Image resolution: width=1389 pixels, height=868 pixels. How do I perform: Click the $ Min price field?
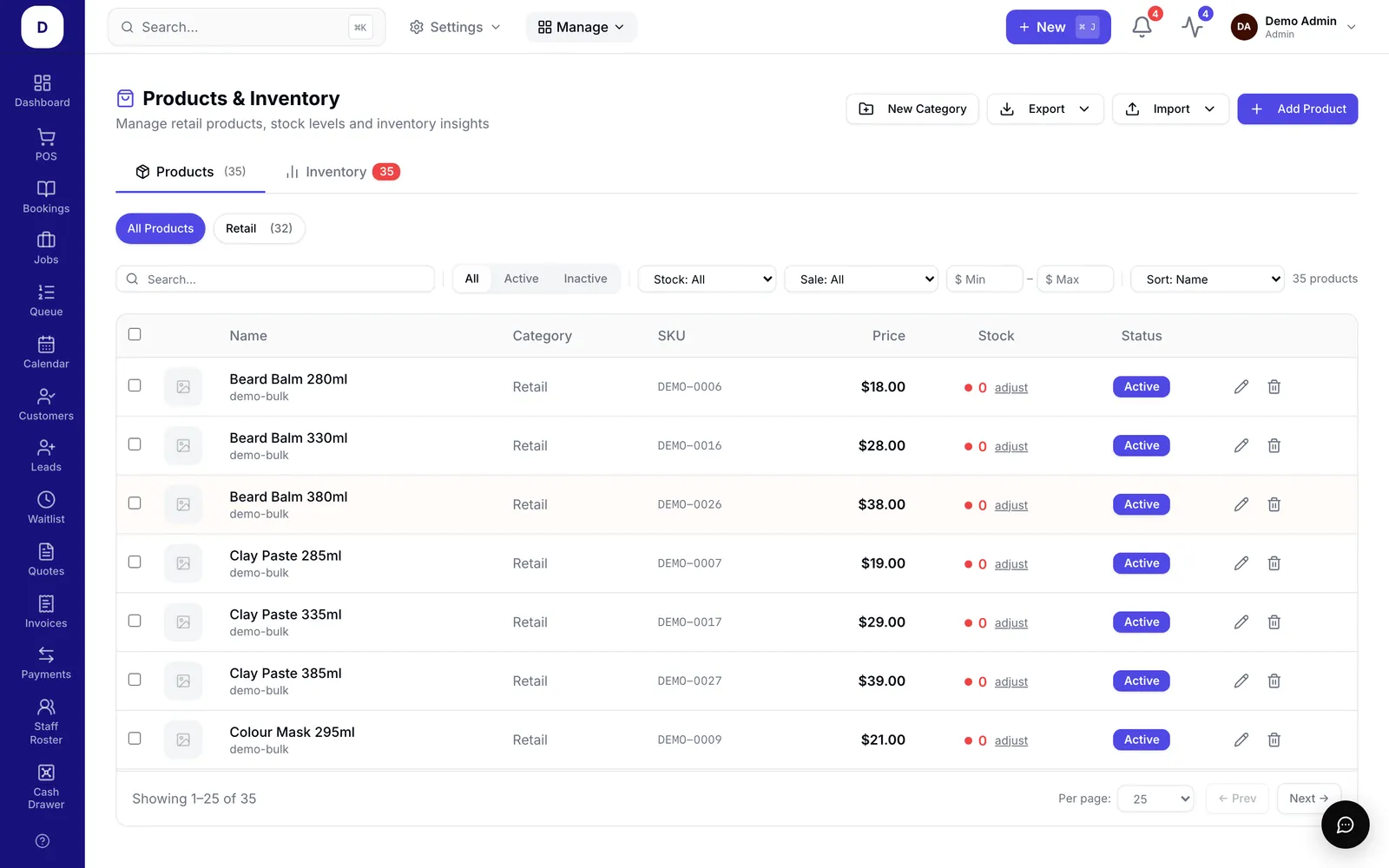[x=984, y=279]
